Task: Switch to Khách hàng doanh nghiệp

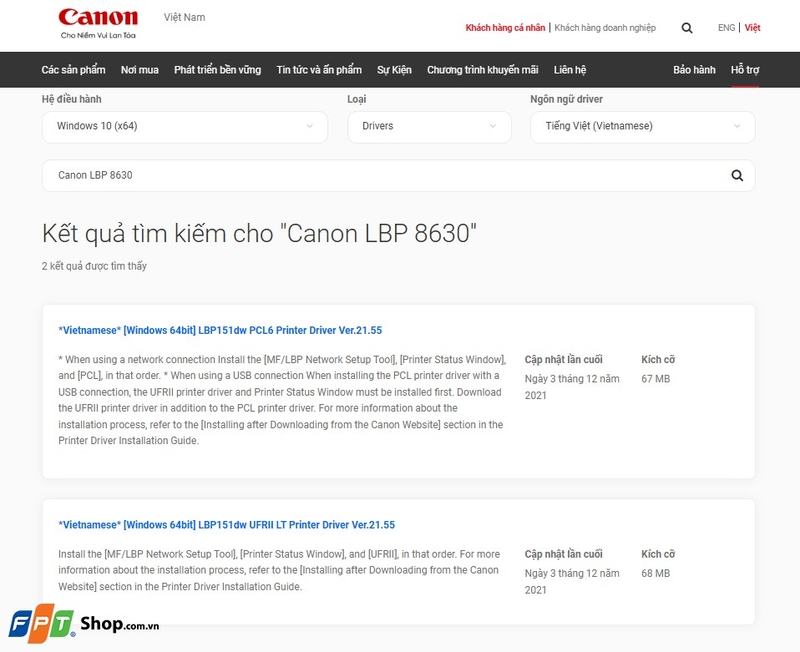Action: tap(605, 28)
